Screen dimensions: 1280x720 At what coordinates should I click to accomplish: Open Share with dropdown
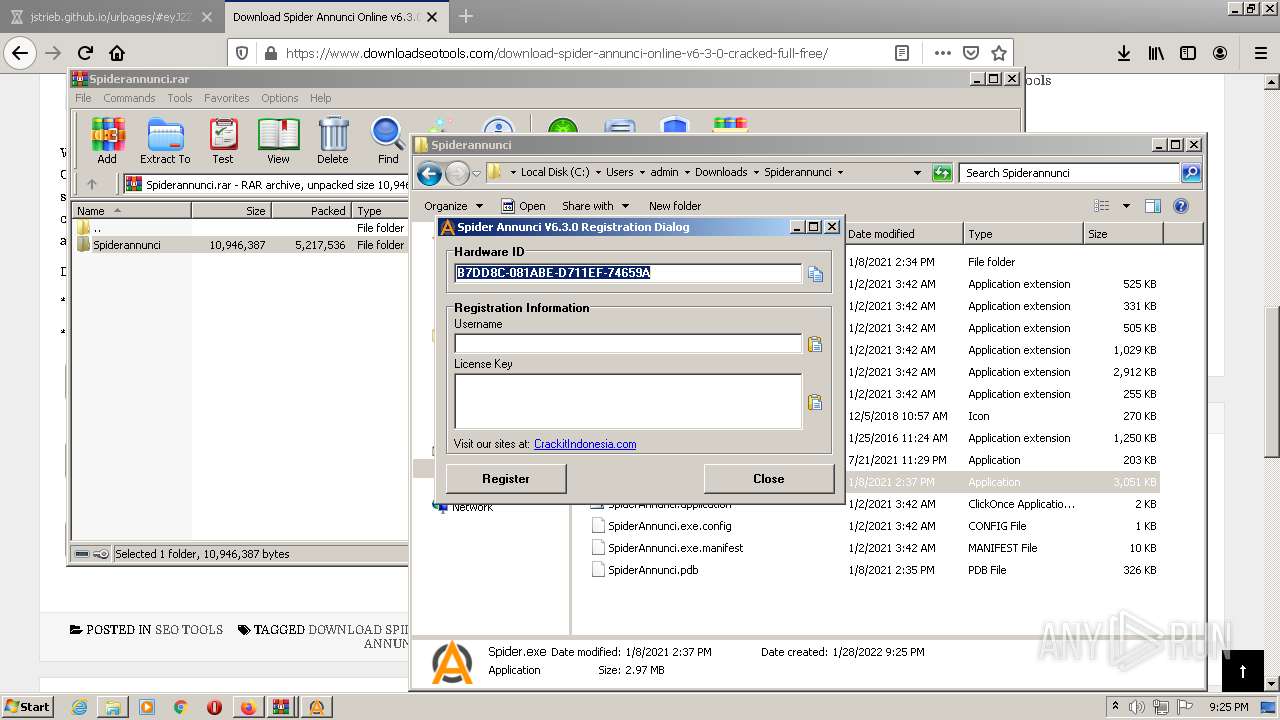(x=595, y=206)
